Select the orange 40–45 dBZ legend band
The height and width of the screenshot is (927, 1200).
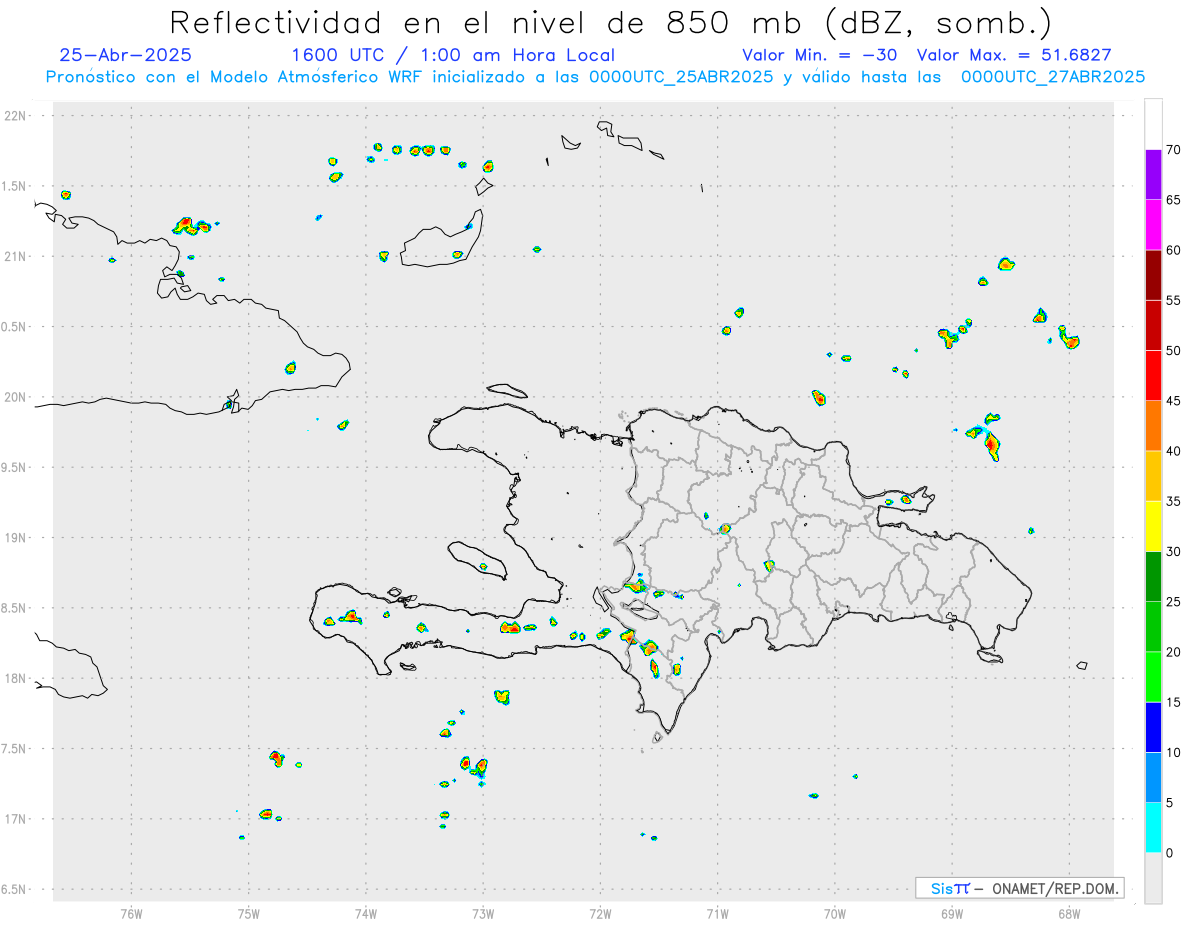point(1153,426)
